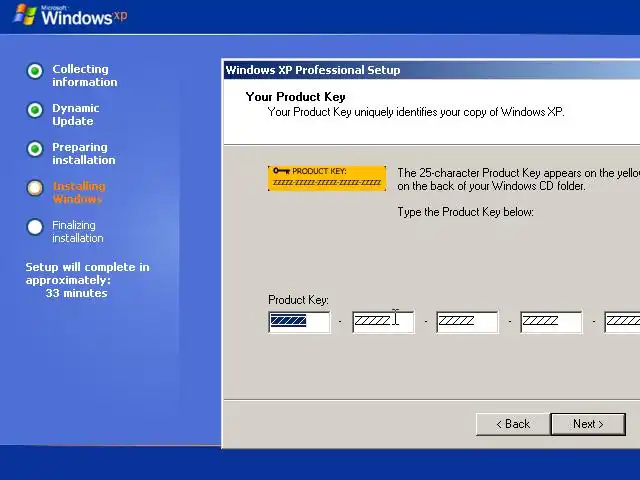The height and width of the screenshot is (480, 640).
Task: Click the '33 minutes' remaining time text
Action: coord(77,293)
